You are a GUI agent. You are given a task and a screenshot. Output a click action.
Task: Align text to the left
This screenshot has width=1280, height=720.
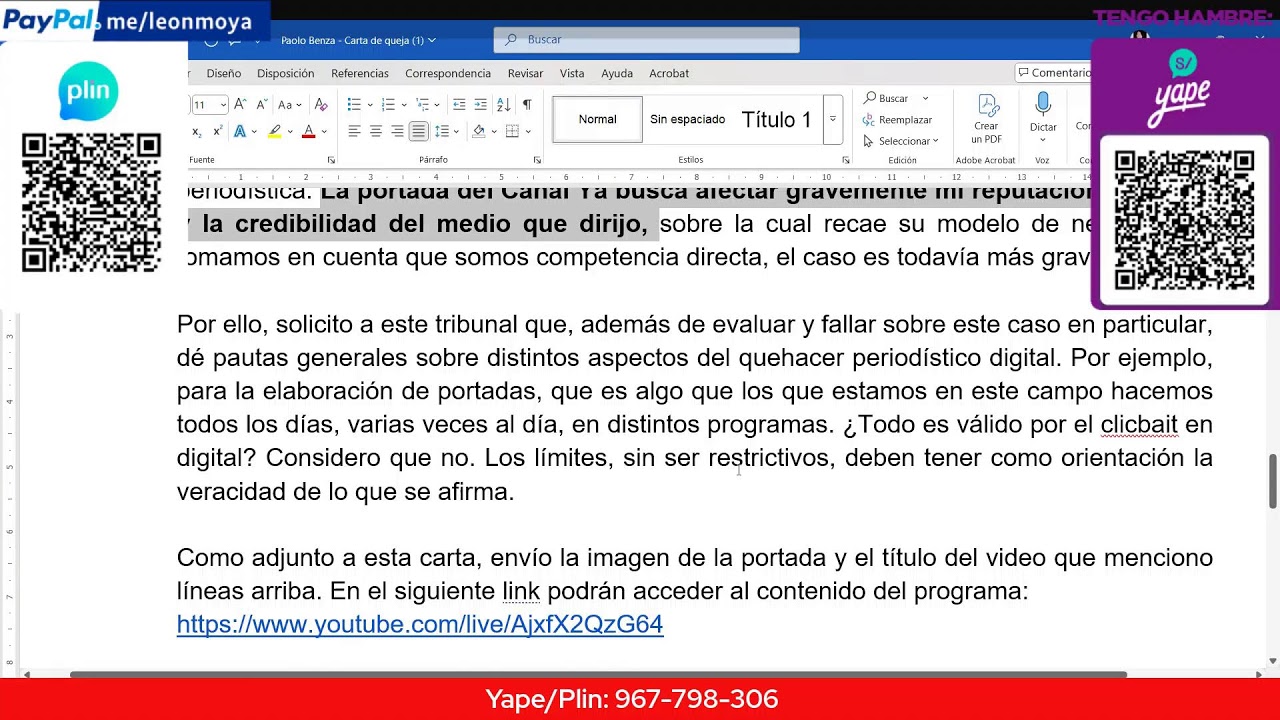point(354,132)
